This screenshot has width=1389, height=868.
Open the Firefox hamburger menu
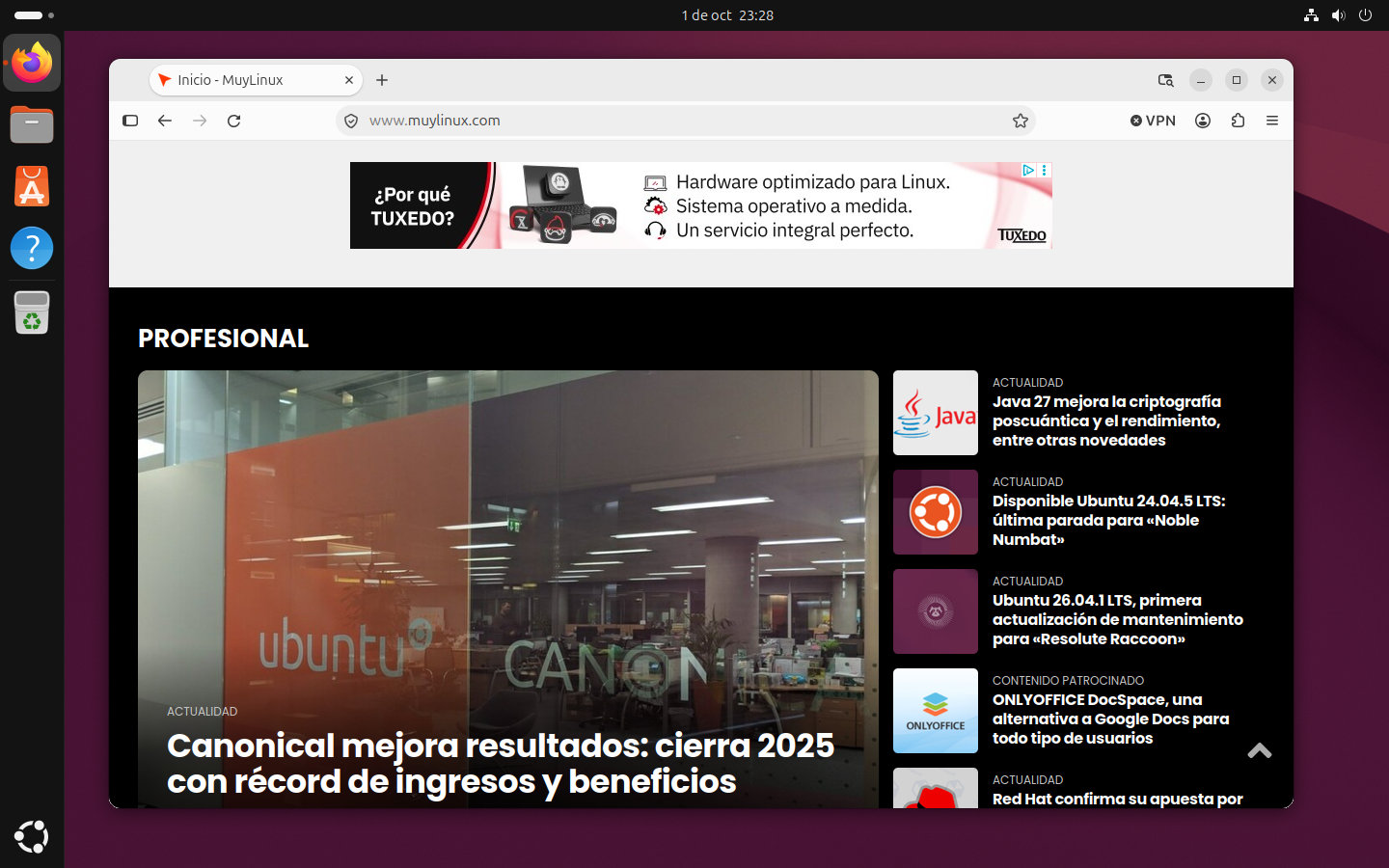pyautogui.click(x=1272, y=121)
